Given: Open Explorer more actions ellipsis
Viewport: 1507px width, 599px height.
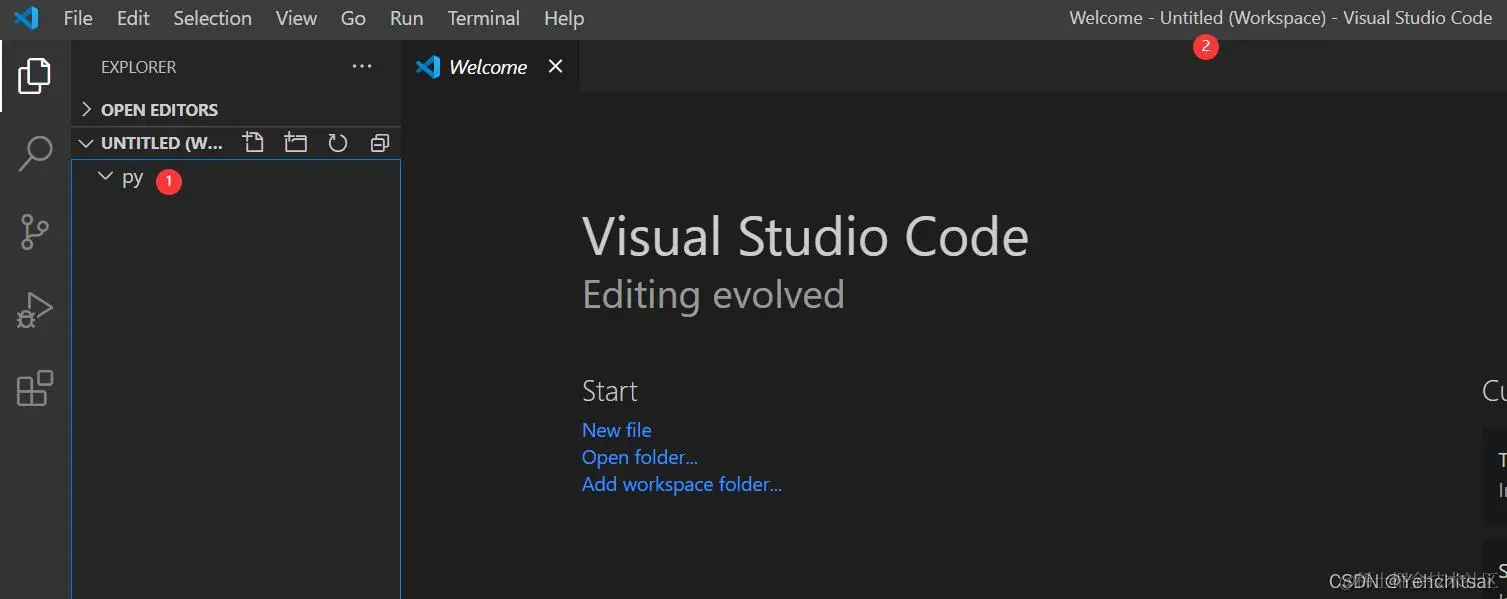Looking at the screenshot, I should (x=362, y=67).
